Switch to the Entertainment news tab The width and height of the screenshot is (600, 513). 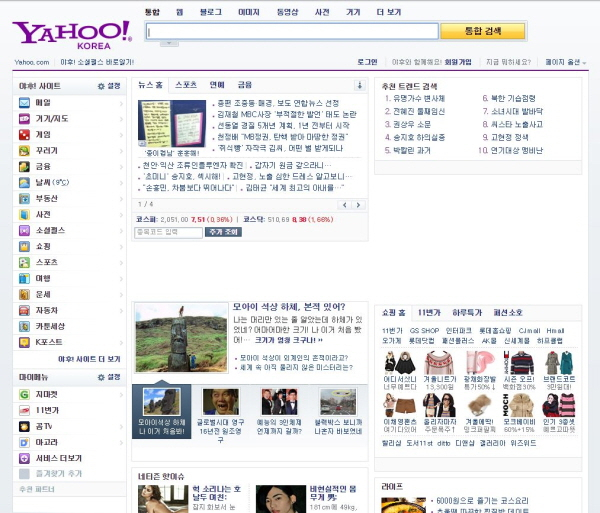click(x=217, y=85)
